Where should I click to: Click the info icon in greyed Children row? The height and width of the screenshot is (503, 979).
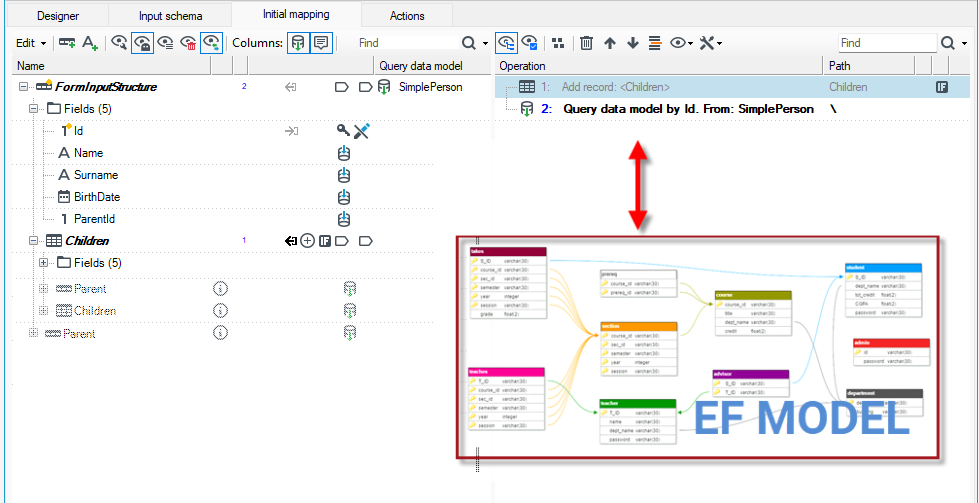click(x=220, y=310)
